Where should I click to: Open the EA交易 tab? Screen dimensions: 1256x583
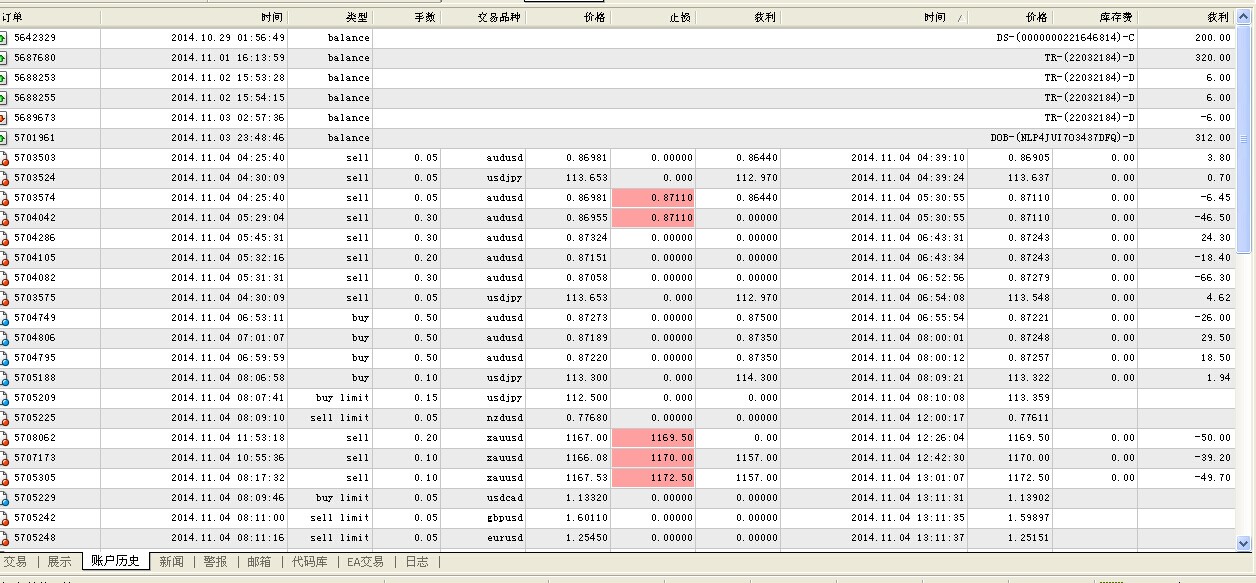(x=364, y=562)
